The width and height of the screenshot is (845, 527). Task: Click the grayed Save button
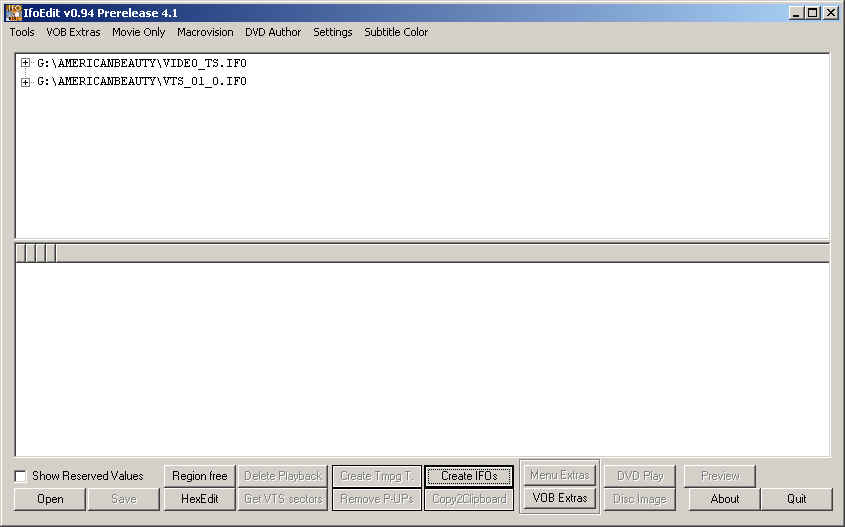coord(124,499)
